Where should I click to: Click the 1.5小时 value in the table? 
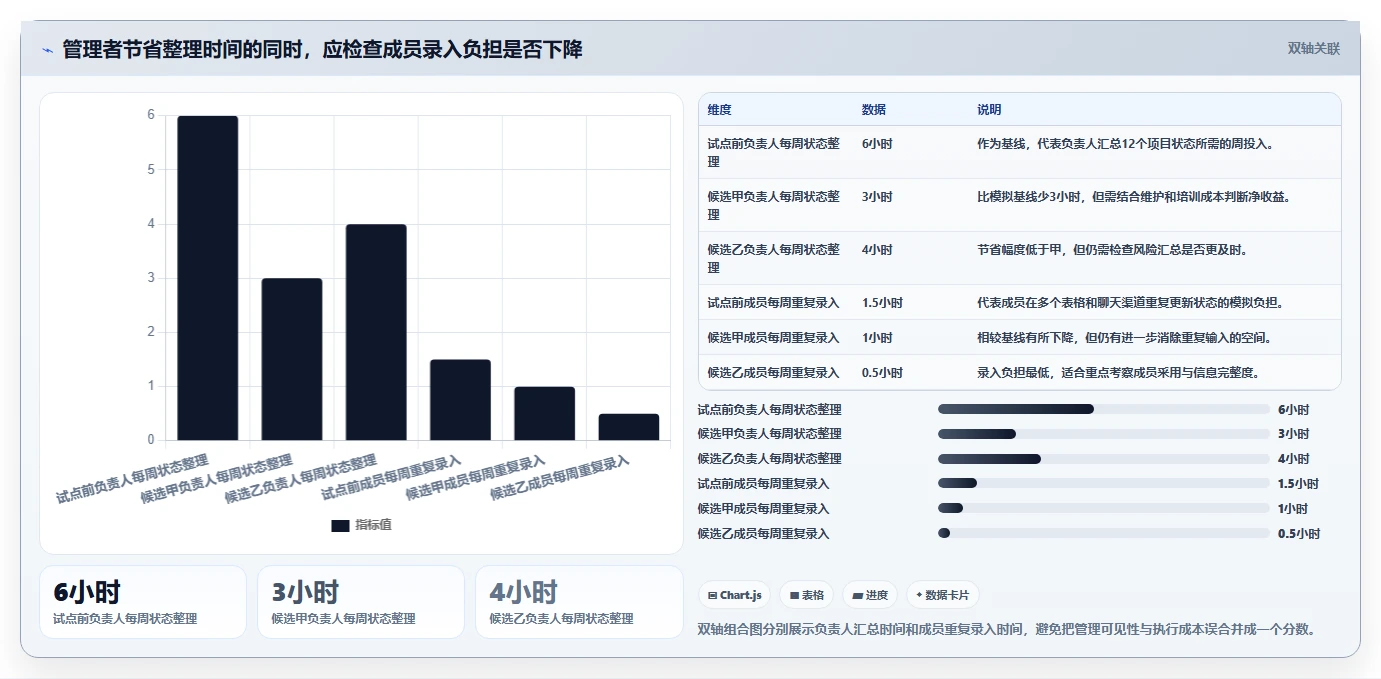click(x=882, y=303)
